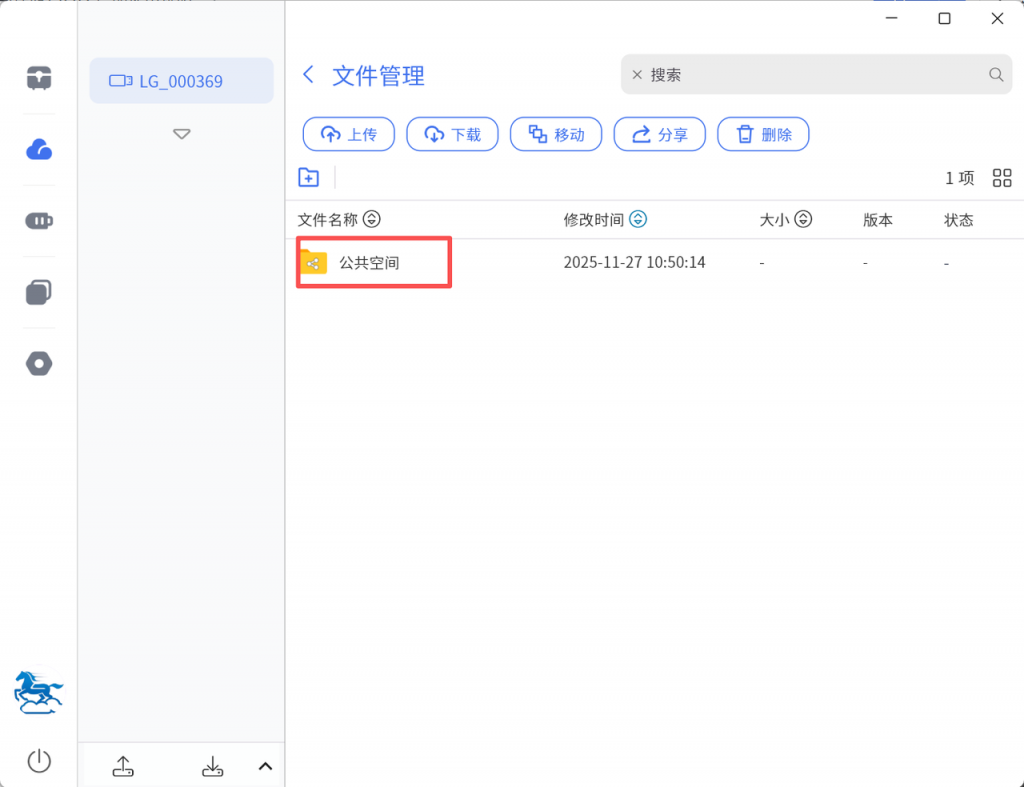Open the stacked squares sidebar icon
1024x787 pixels.
(x=39, y=292)
